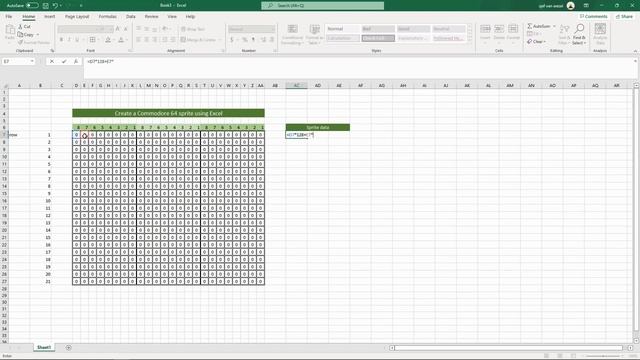Screen dimensions: 640x360
Task: Click the Percent Style icon
Action: (244, 40)
